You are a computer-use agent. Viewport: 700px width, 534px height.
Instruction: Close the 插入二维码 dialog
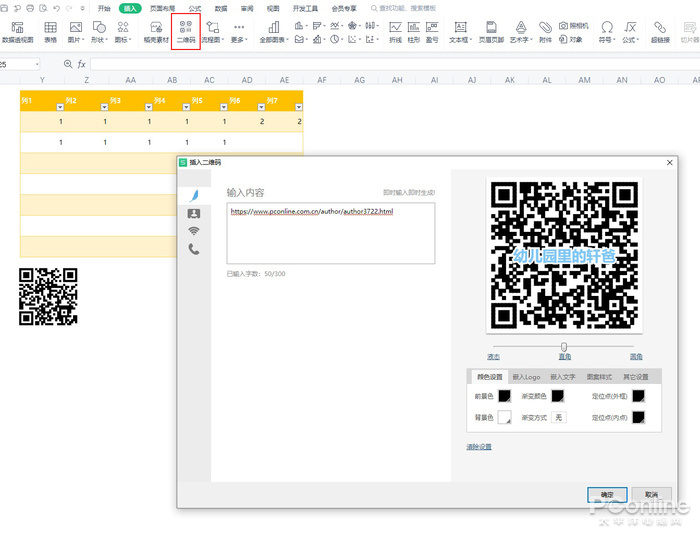point(670,163)
